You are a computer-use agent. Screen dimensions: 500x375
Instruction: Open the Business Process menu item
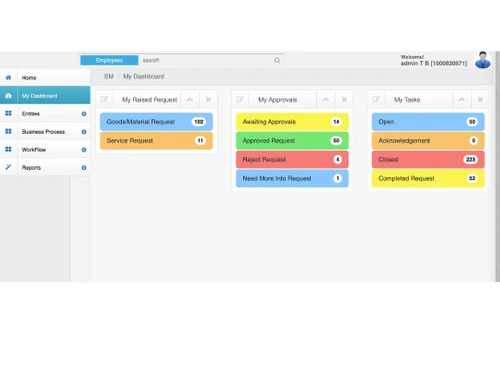(x=45, y=132)
